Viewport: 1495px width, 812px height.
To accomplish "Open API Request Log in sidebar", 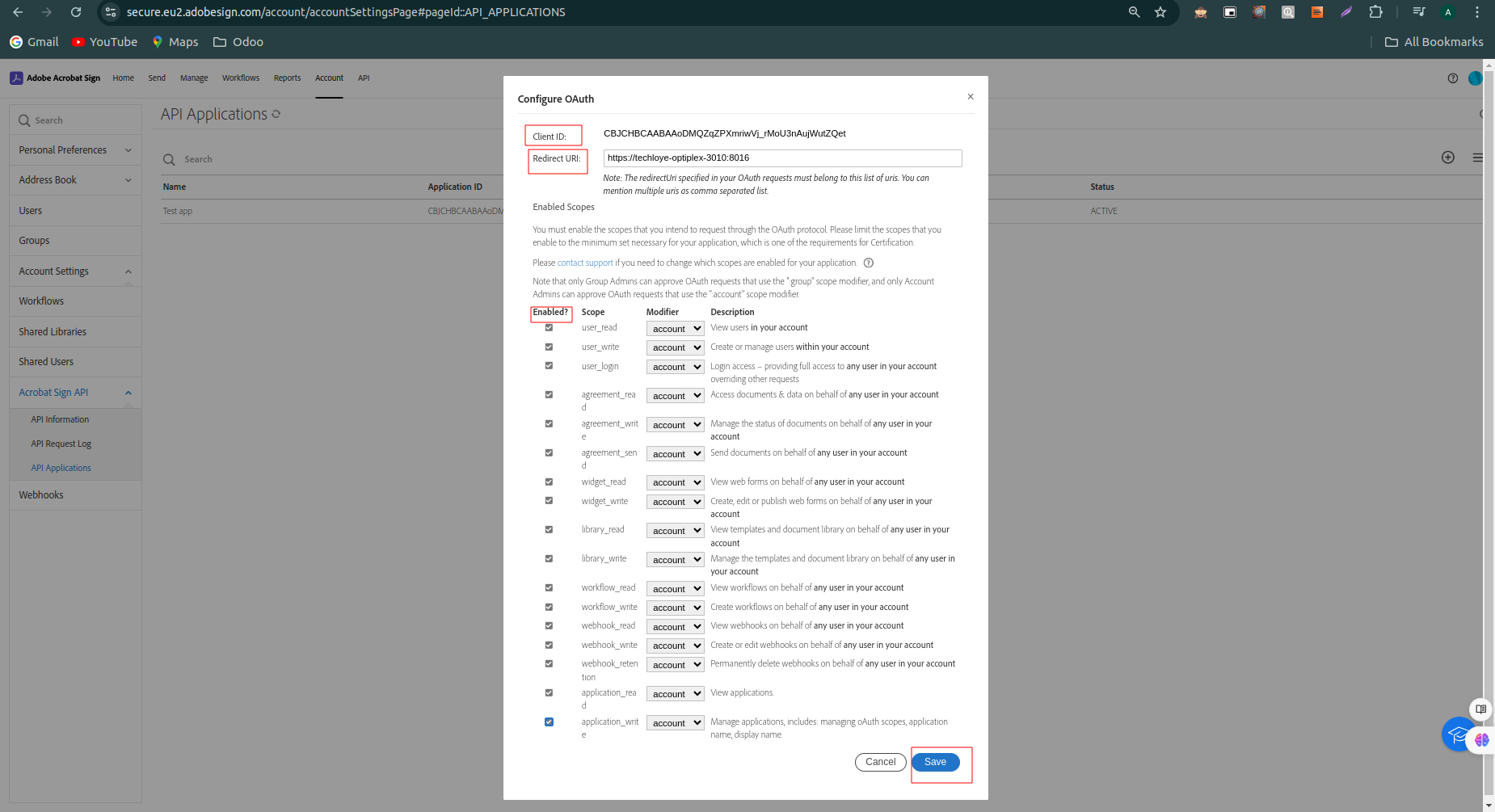I will click(x=61, y=444).
